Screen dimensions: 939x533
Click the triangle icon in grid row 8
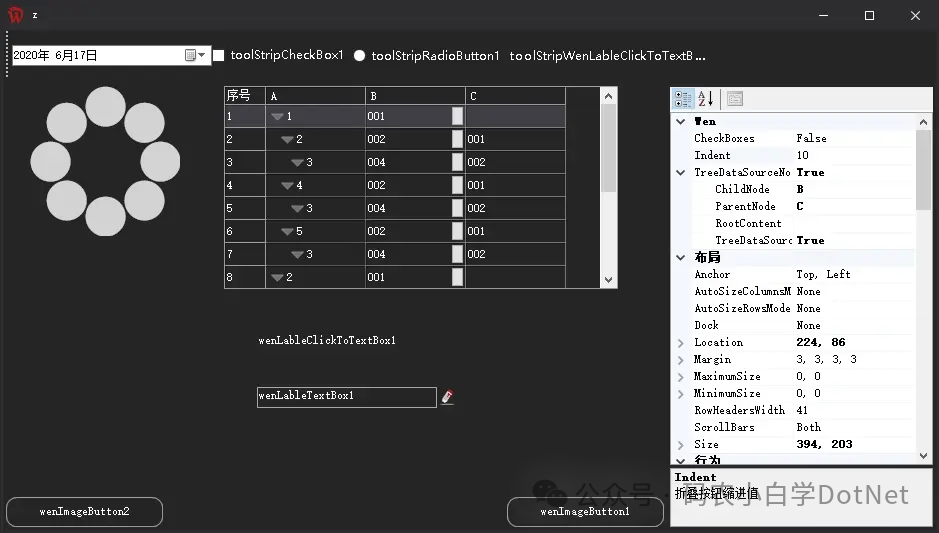(277, 277)
